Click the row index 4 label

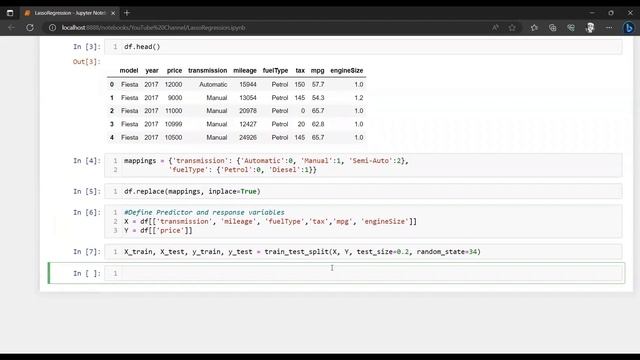[111, 138]
